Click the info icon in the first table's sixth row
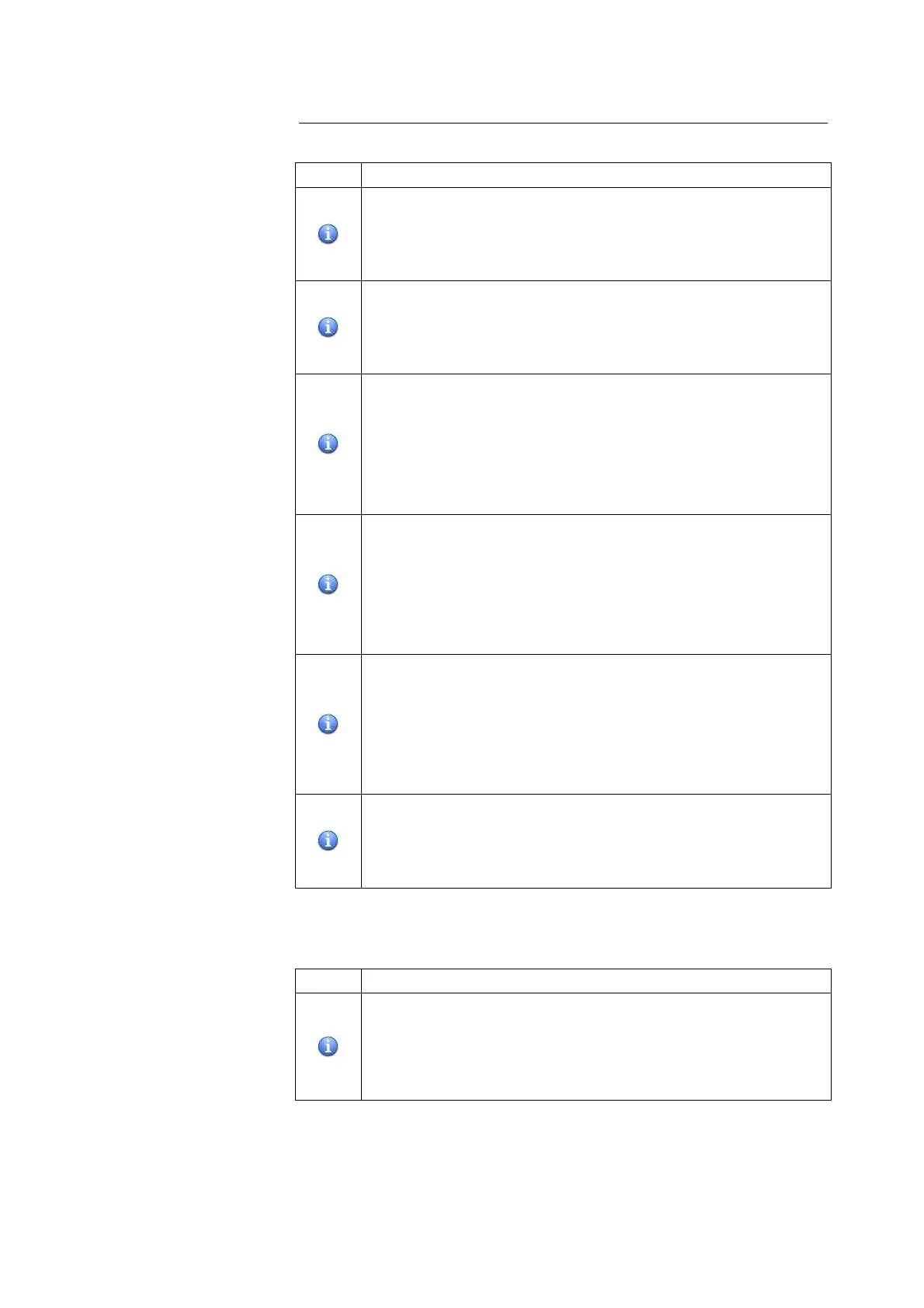This screenshot has height=1308, width=924. coord(328,840)
